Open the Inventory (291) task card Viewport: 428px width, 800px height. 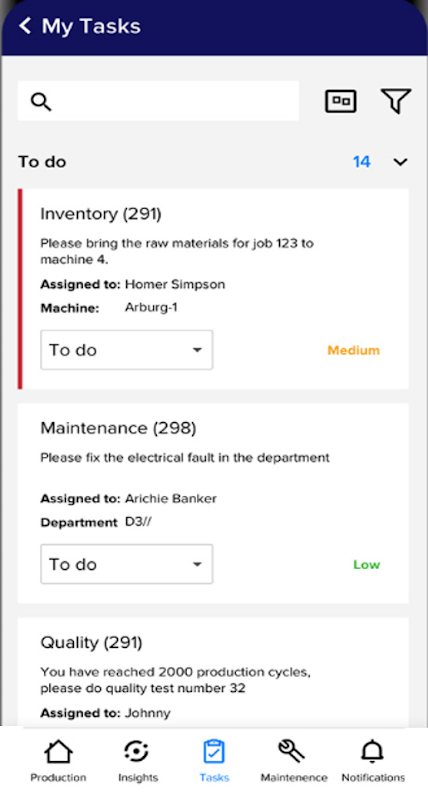tap(213, 289)
